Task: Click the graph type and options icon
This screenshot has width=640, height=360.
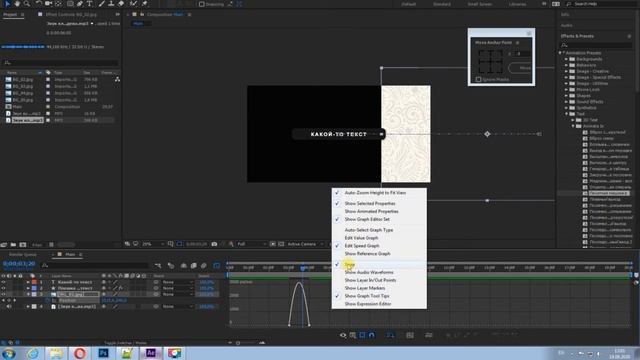Action: (353, 335)
